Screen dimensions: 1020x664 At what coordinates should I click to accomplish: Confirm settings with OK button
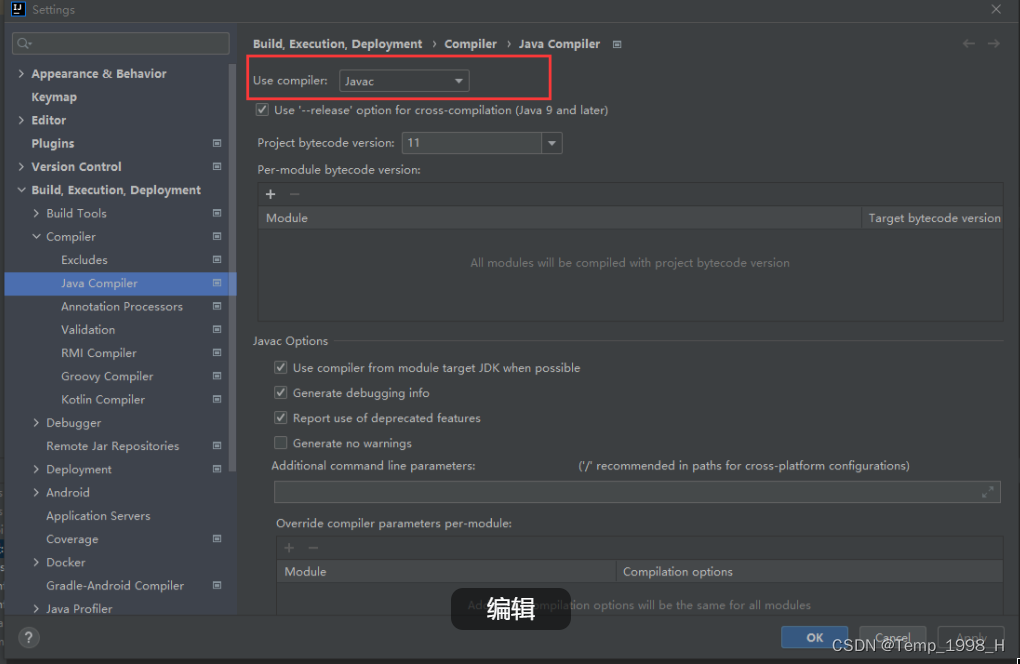pyautogui.click(x=814, y=637)
